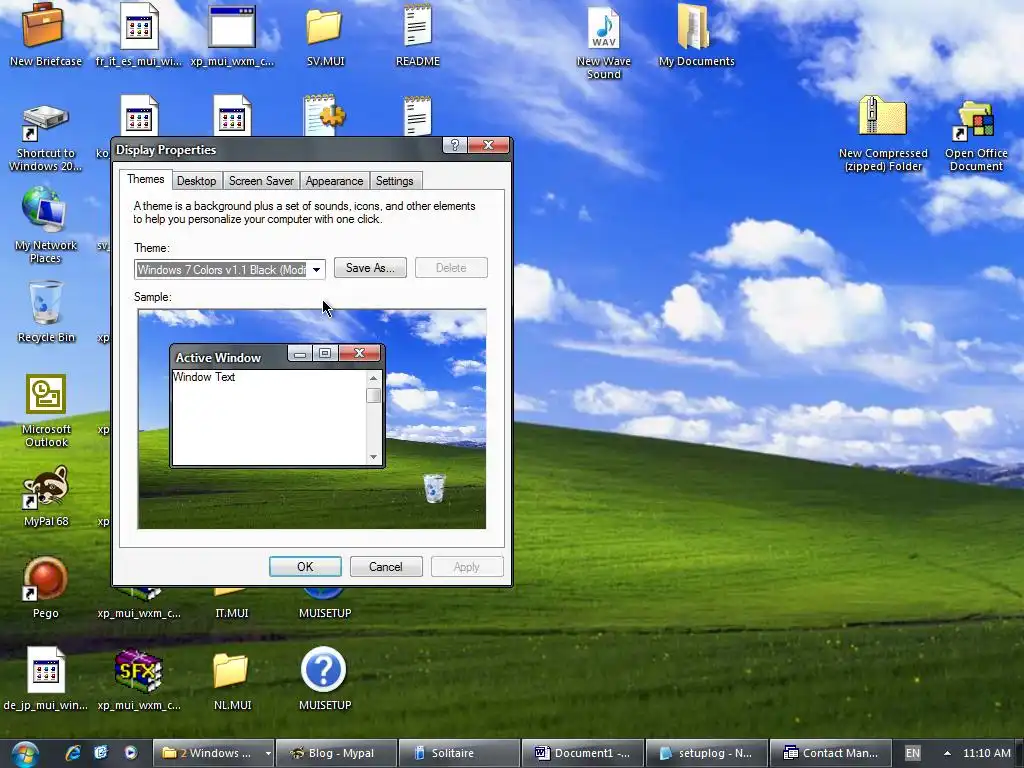Open the NL.MUI folder icon
The width and height of the screenshot is (1024, 768).
(232, 679)
